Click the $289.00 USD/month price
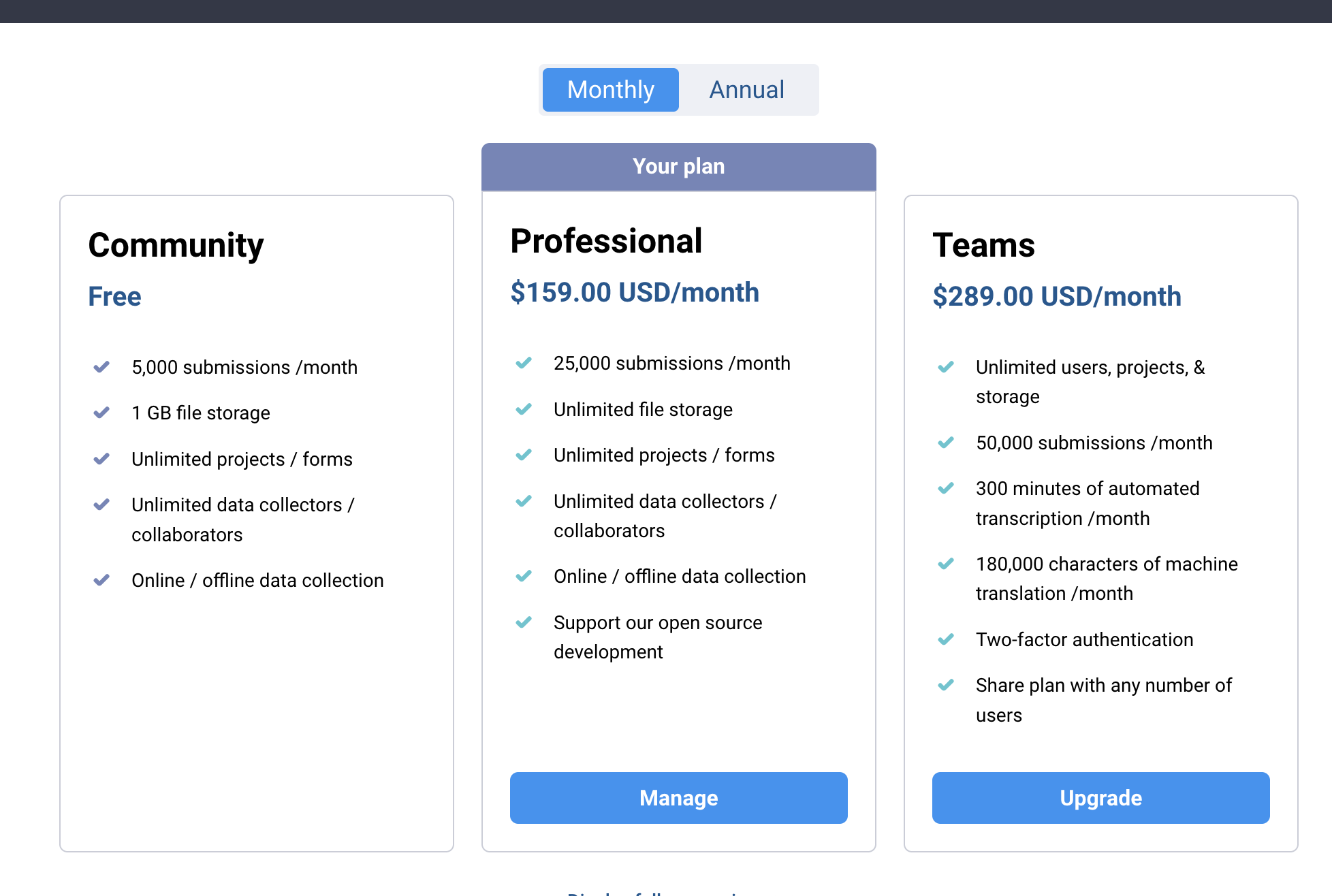The height and width of the screenshot is (896, 1332). [x=1057, y=297]
